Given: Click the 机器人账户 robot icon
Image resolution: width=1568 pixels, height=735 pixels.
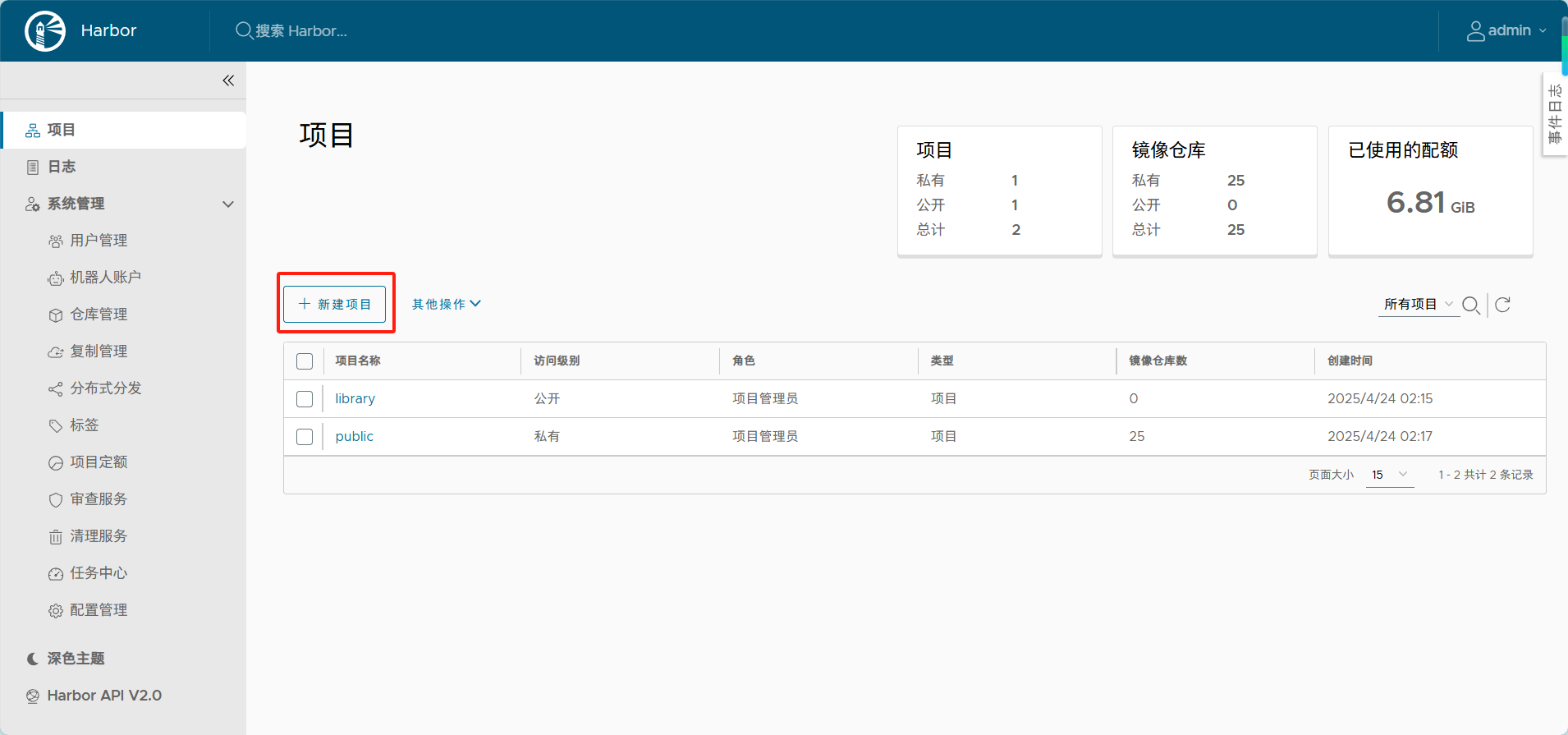Looking at the screenshot, I should point(55,278).
